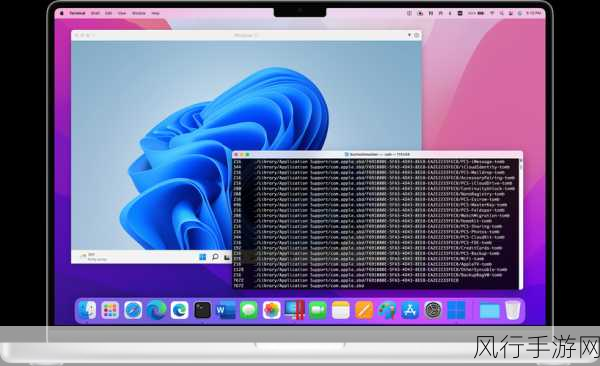Click the Terminal window vertical scrollbar

tap(520, 223)
